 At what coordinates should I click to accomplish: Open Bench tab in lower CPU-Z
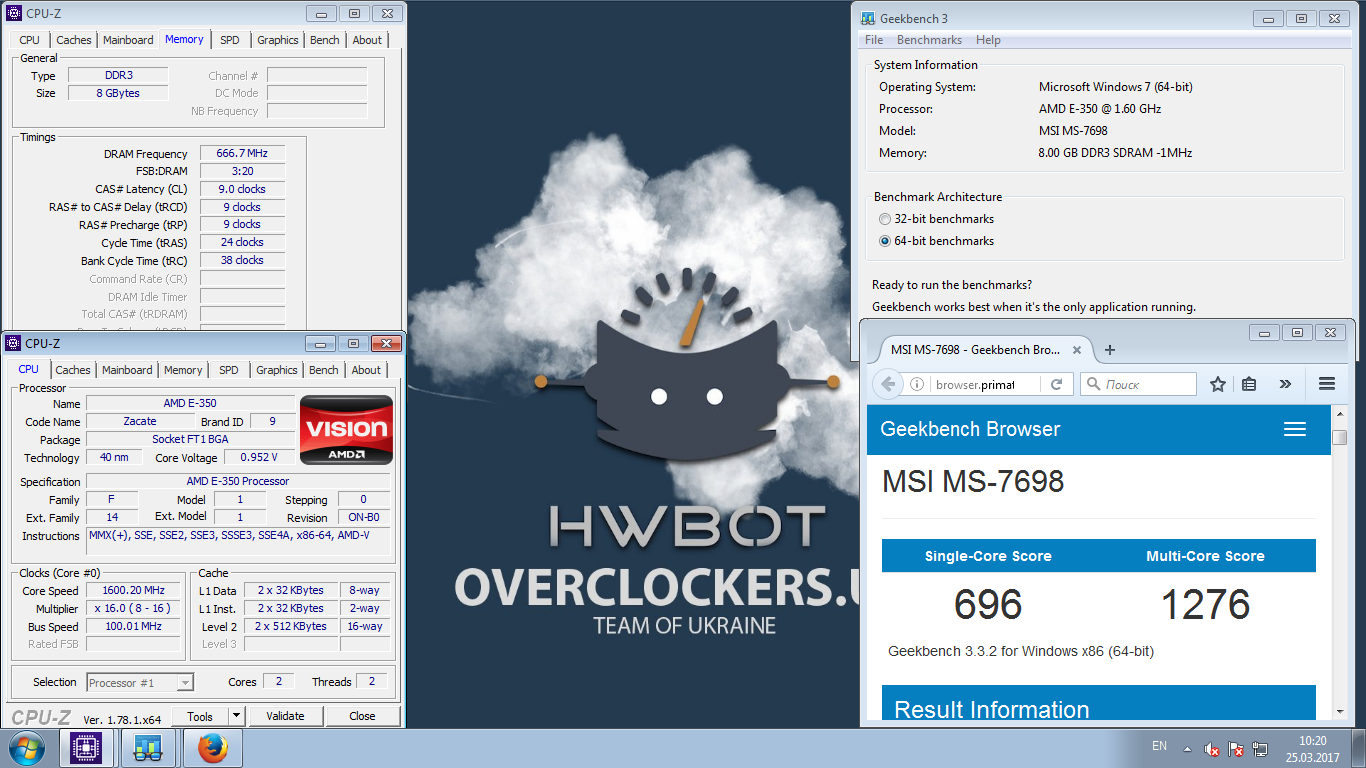[x=324, y=370]
